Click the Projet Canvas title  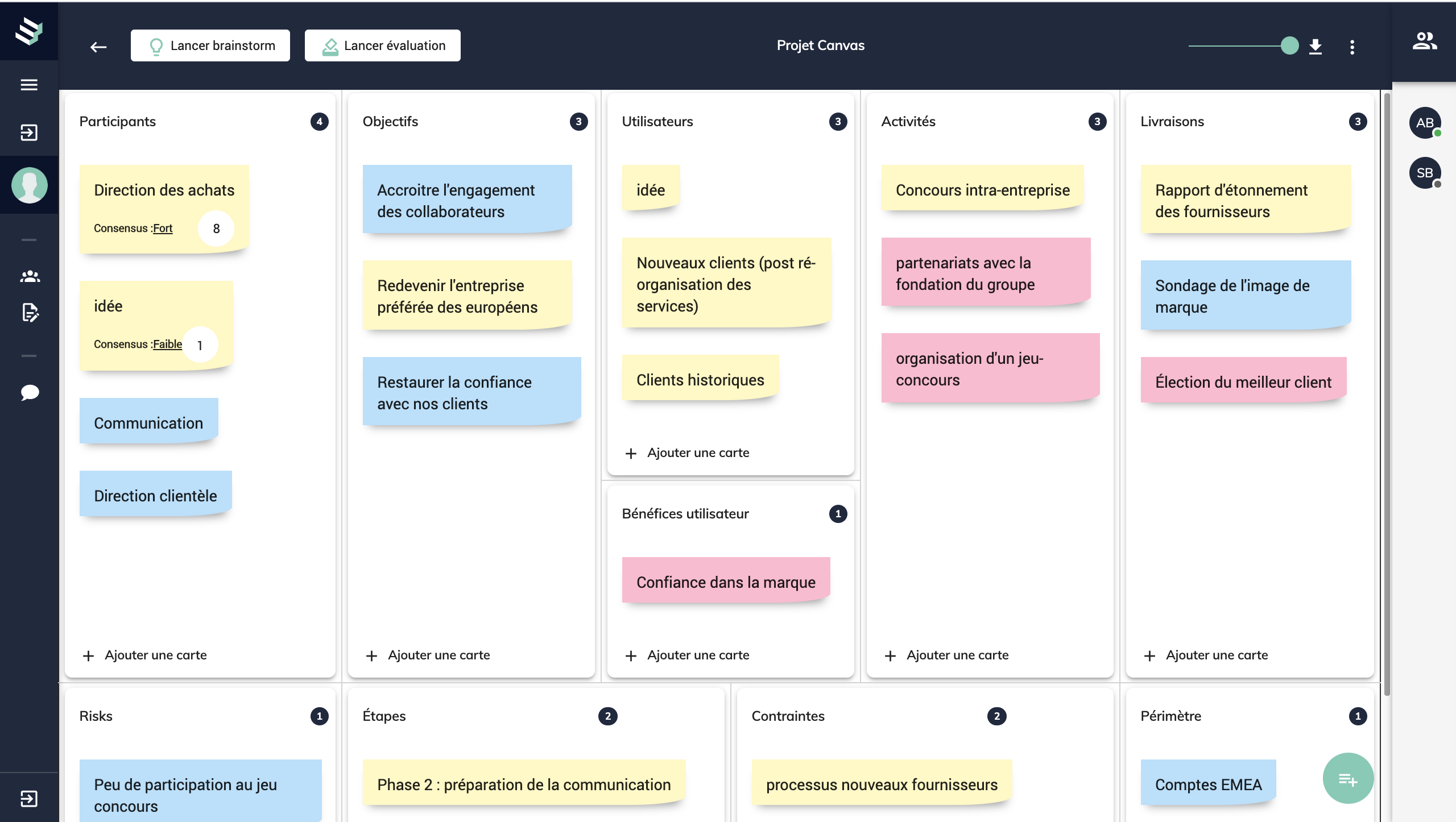tap(821, 45)
